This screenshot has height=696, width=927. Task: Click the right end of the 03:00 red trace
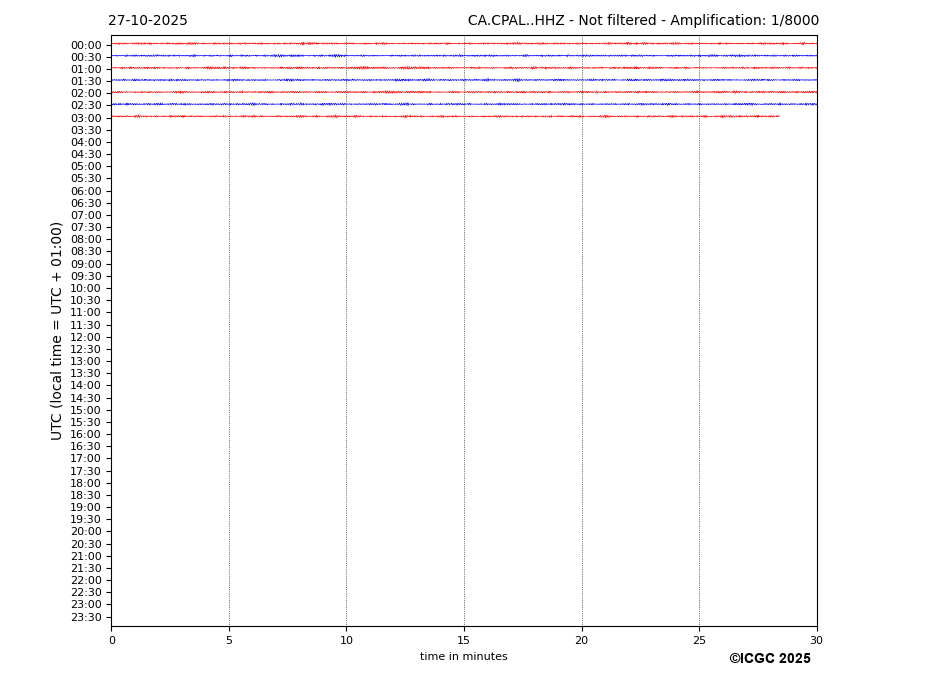pyautogui.click(x=776, y=116)
